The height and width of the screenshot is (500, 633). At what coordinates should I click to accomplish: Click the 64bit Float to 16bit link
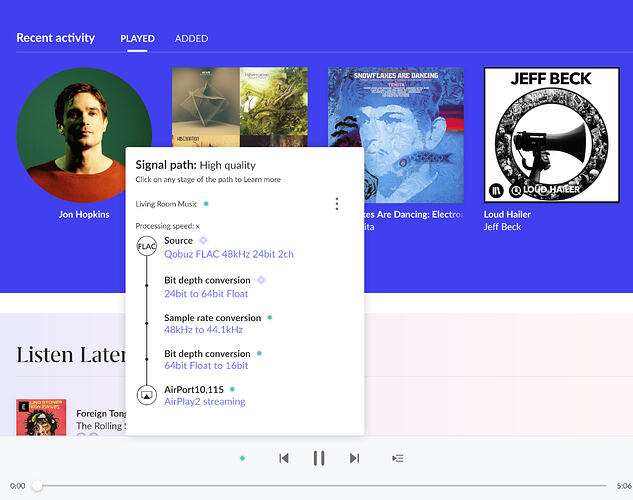(x=206, y=366)
